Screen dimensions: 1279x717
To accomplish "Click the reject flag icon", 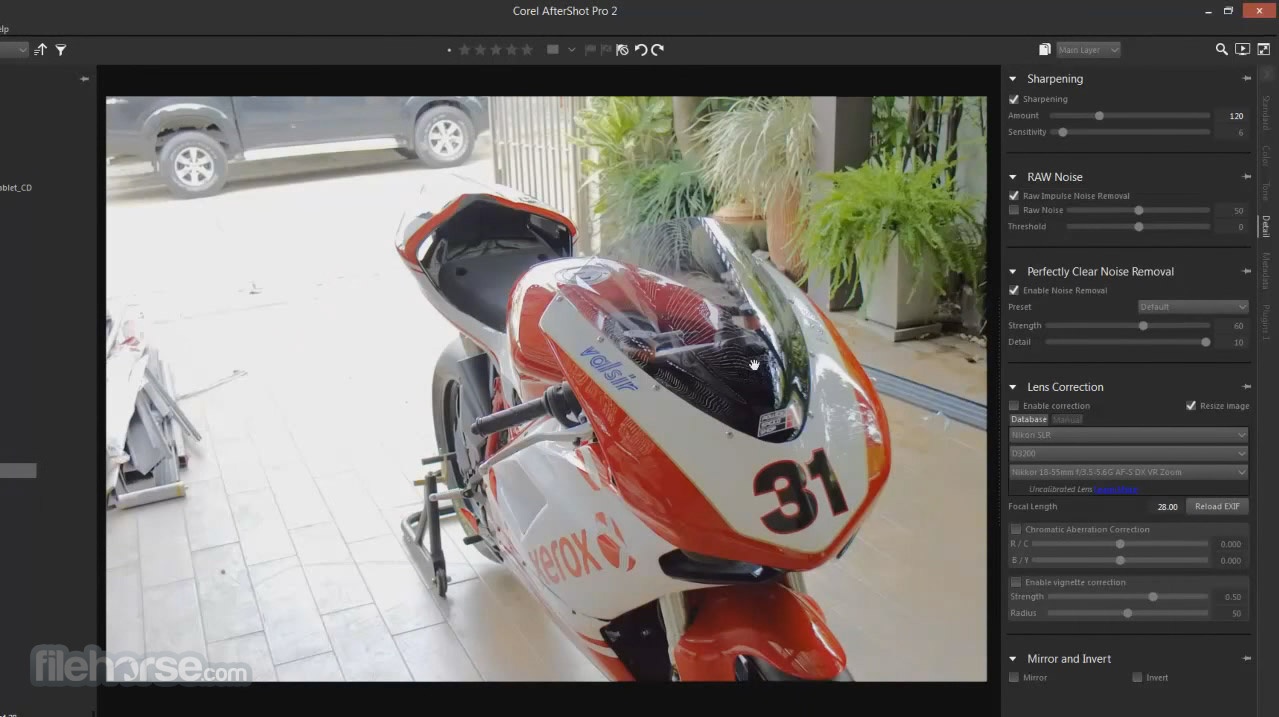I will coord(606,49).
